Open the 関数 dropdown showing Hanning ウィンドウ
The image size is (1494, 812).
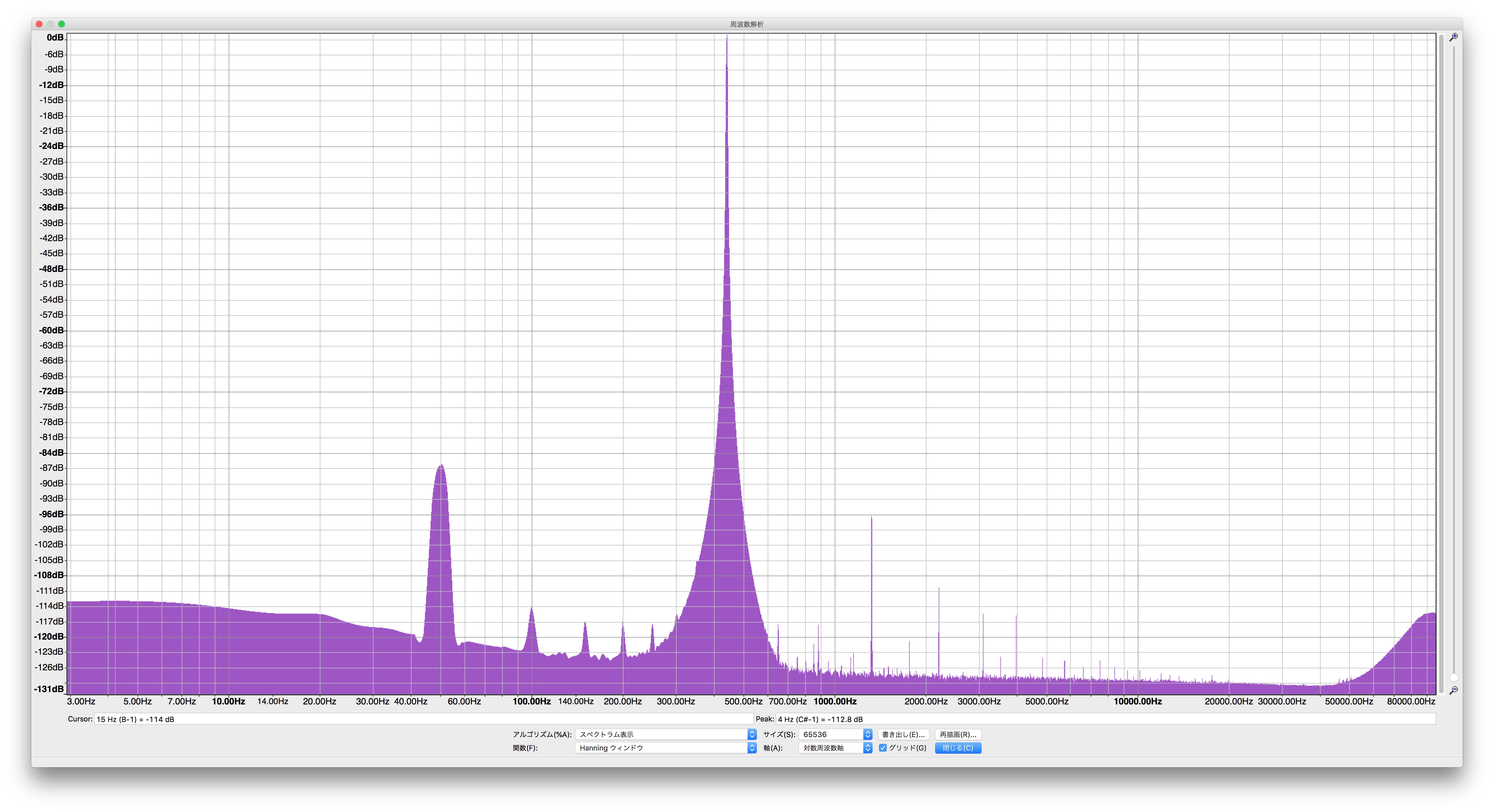click(666, 748)
